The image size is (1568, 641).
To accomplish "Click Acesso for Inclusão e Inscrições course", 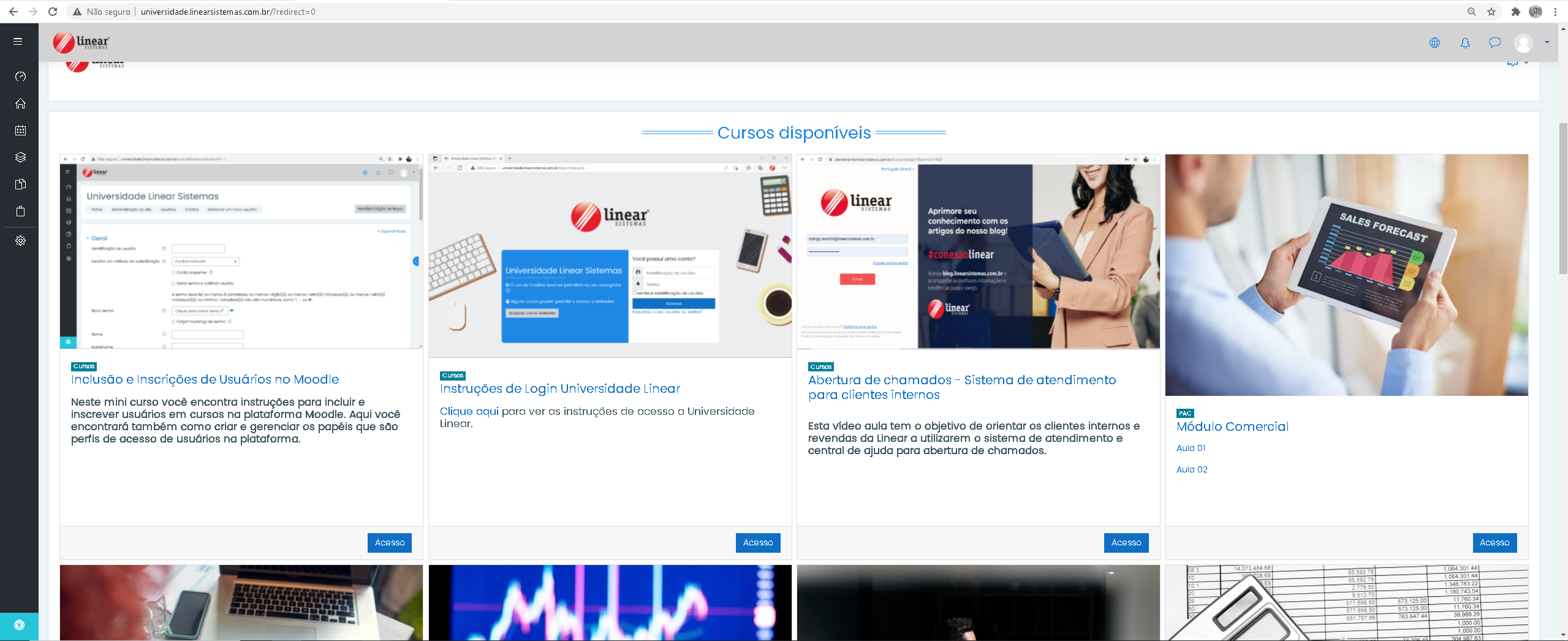I will pyautogui.click(x=390, y=542).
